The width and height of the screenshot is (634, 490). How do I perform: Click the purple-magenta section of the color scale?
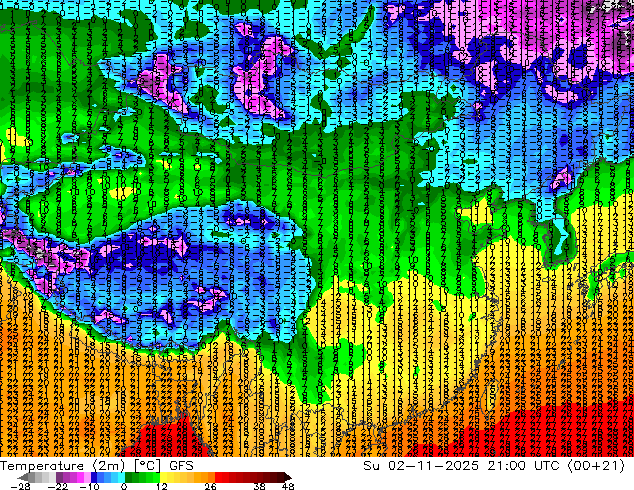[x=73, y=477]
